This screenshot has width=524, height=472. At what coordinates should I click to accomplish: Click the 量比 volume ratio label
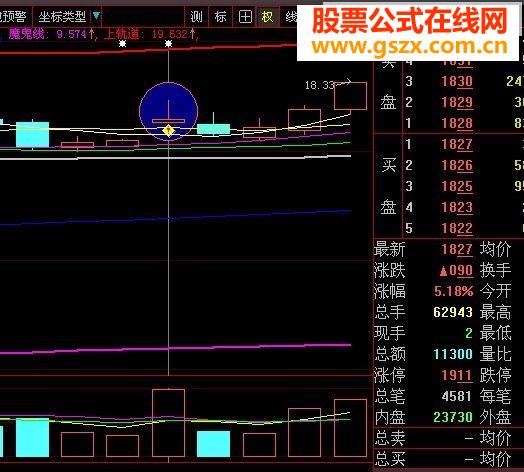coord(495,354)
